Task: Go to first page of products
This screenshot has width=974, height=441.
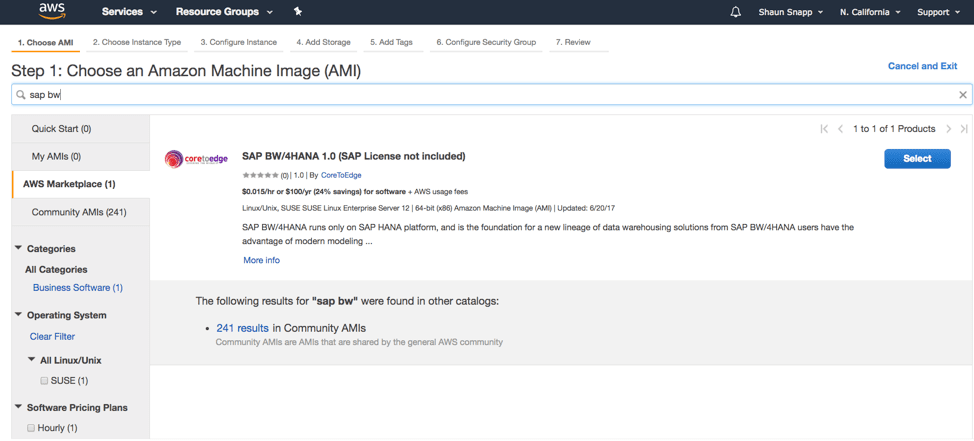Action: coord(824,129)
